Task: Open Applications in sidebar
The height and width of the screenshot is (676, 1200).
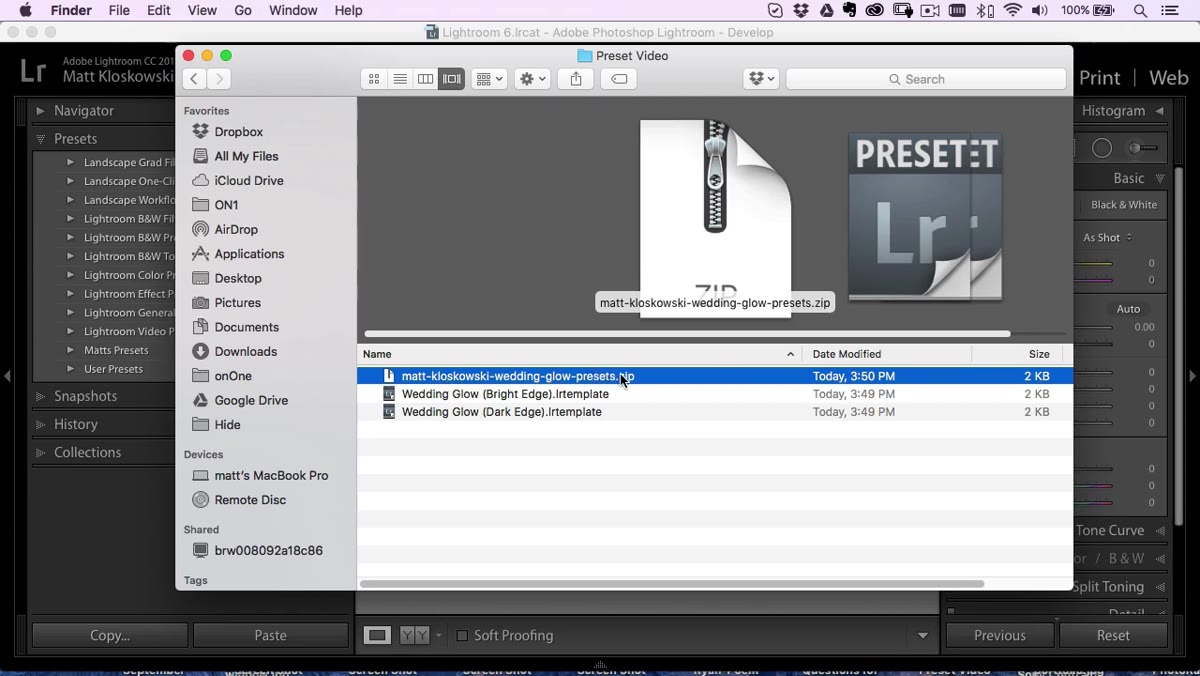Action: pyautogui.click(x=249, y=254)
